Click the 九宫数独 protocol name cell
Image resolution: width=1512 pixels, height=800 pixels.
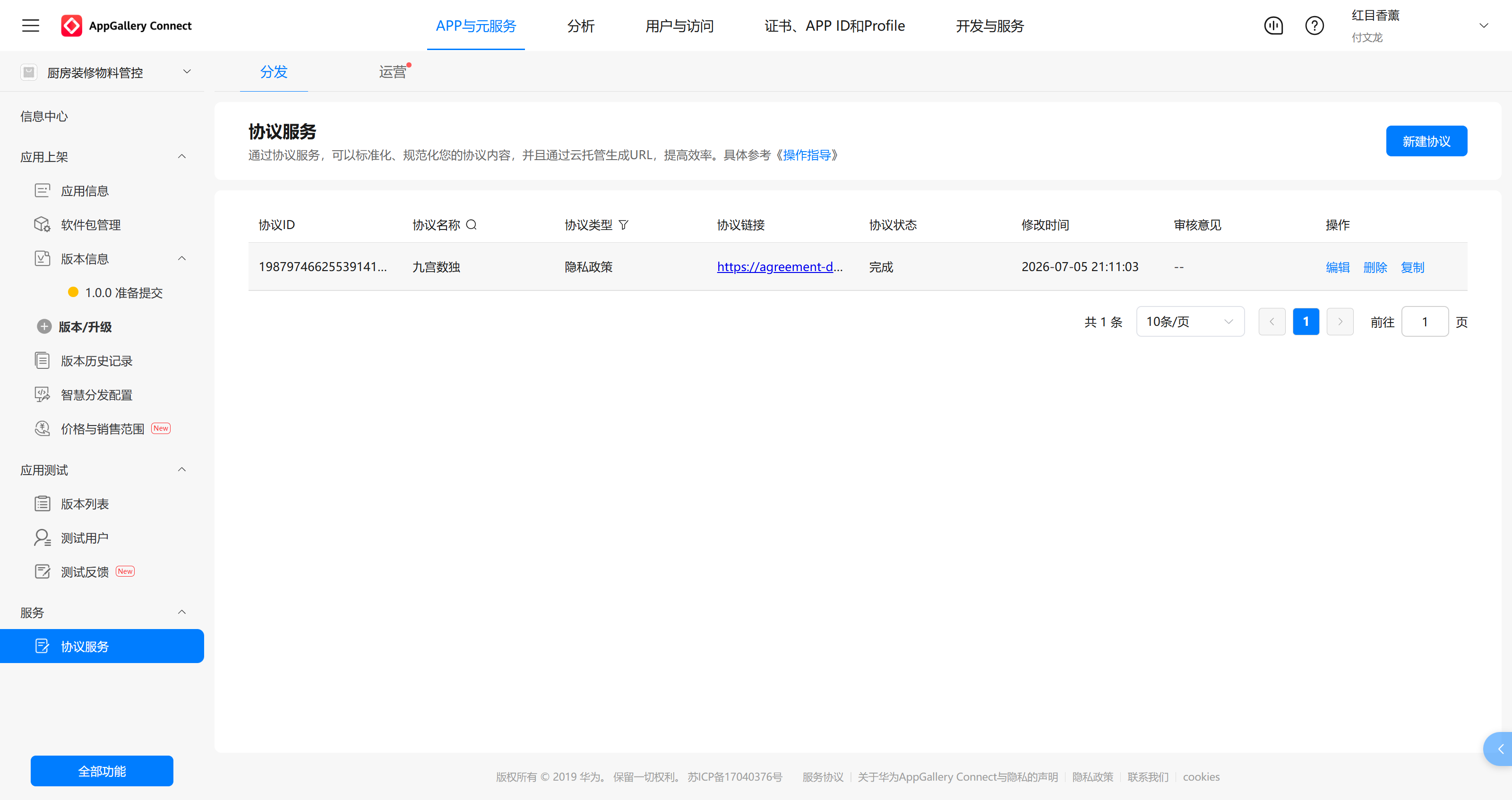(x=436, y=267)
